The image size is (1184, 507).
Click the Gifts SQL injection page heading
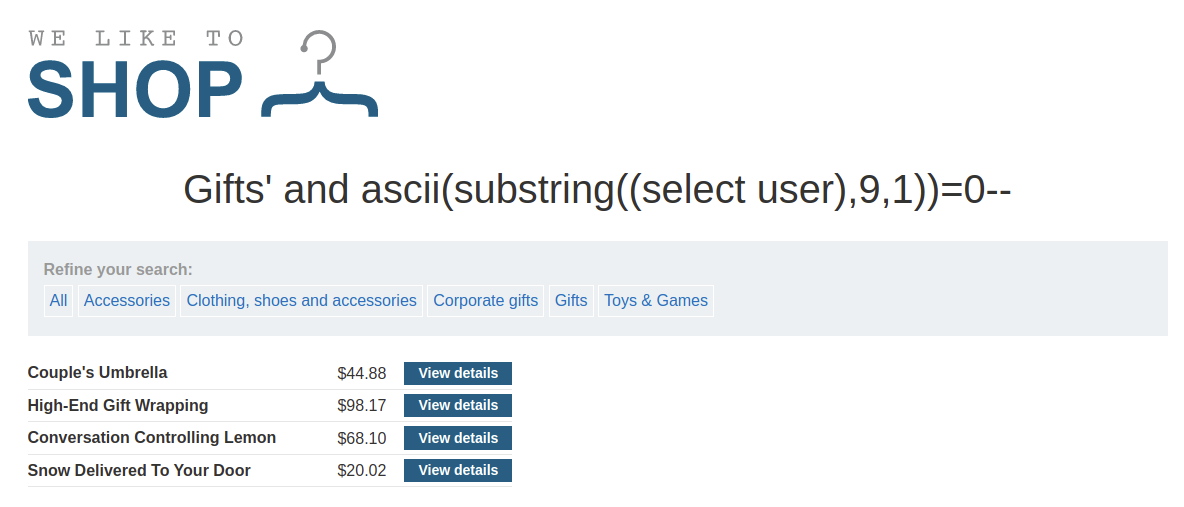tap(597, 190)
